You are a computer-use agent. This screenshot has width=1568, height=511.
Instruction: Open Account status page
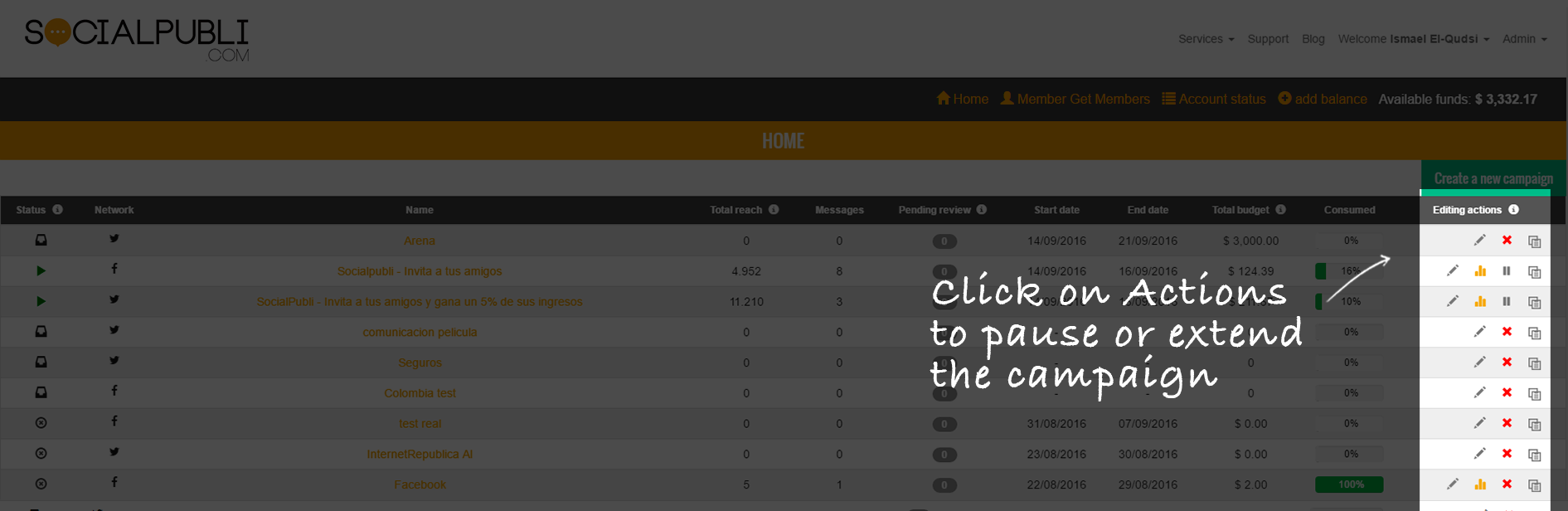click(1214, 99)
